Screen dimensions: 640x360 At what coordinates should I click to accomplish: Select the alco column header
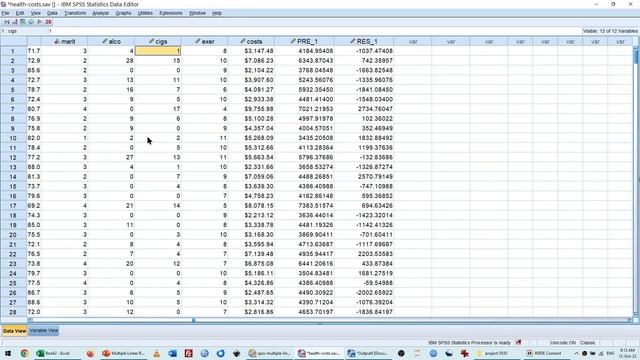click(111, 41)
